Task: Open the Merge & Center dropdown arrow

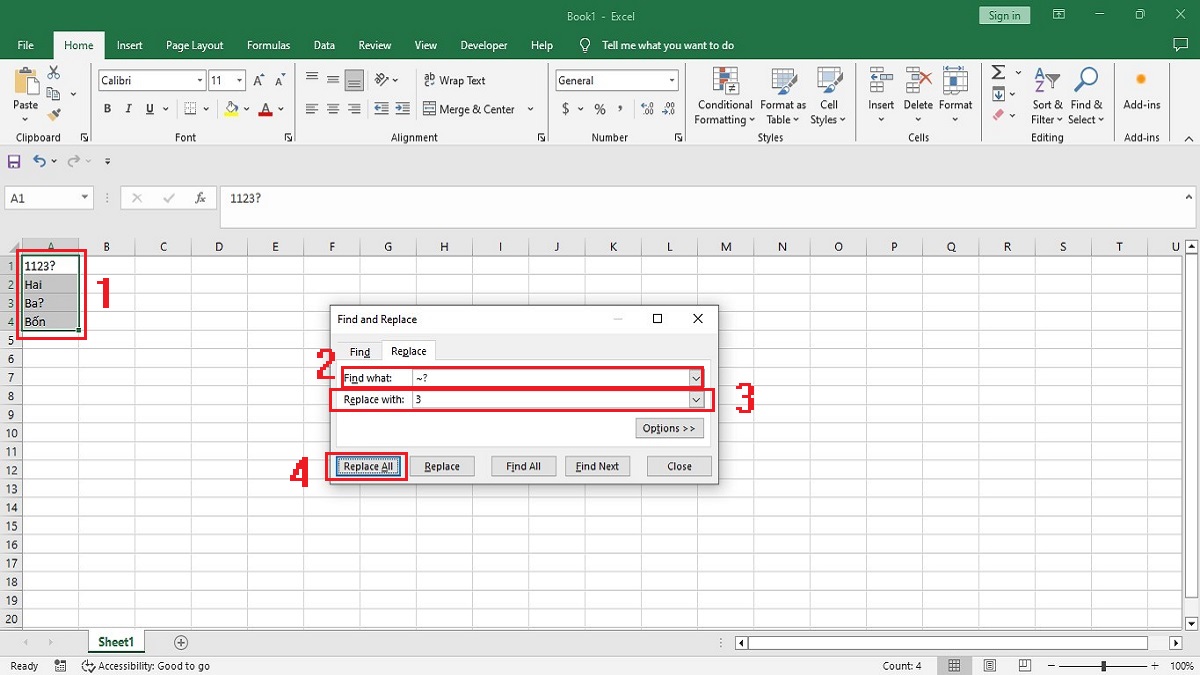Action: (530, 109)
